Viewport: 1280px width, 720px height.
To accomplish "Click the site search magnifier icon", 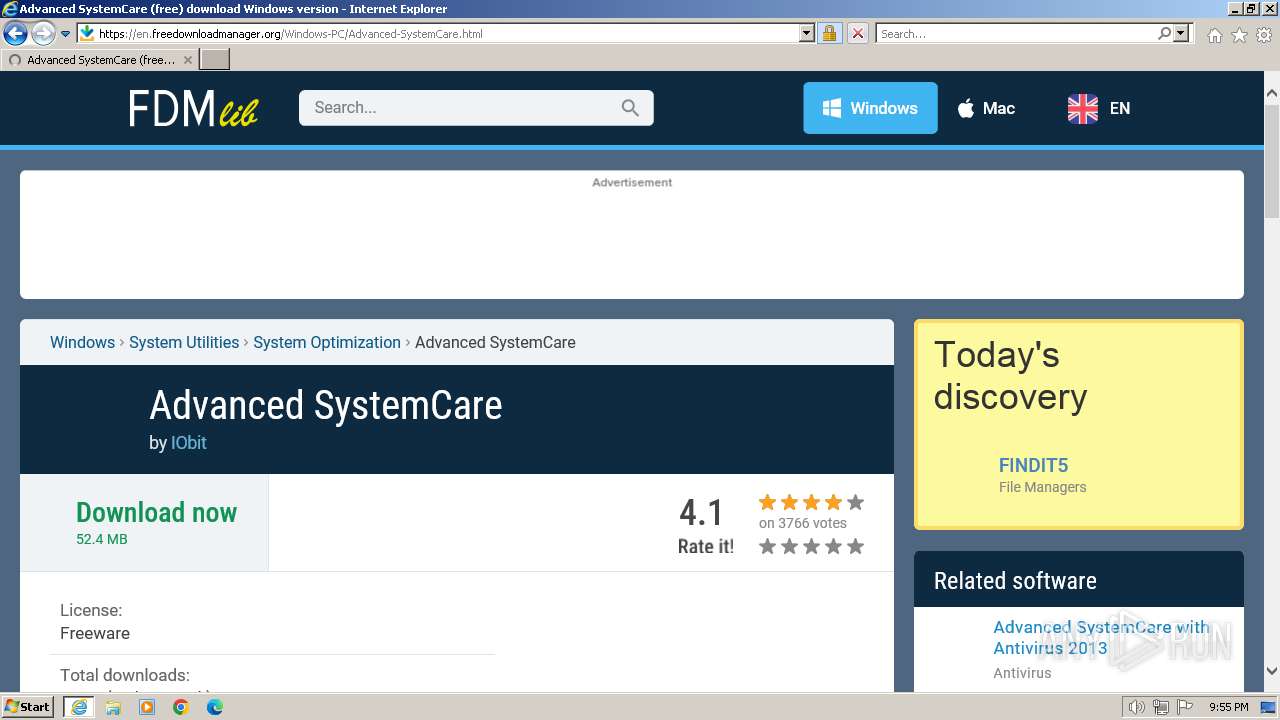I will (630, 108).
